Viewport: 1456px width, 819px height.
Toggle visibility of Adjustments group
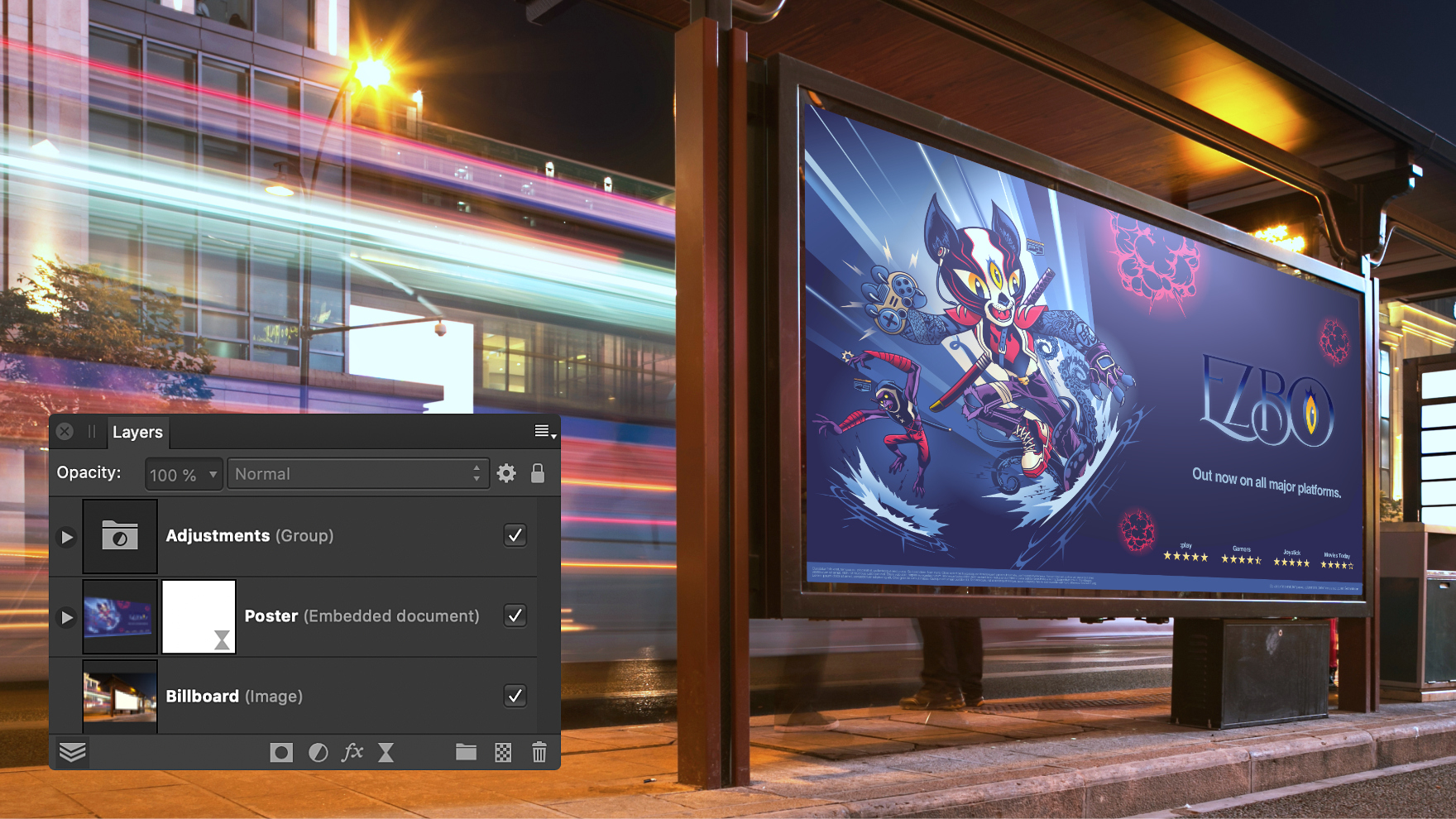point(515,535)
